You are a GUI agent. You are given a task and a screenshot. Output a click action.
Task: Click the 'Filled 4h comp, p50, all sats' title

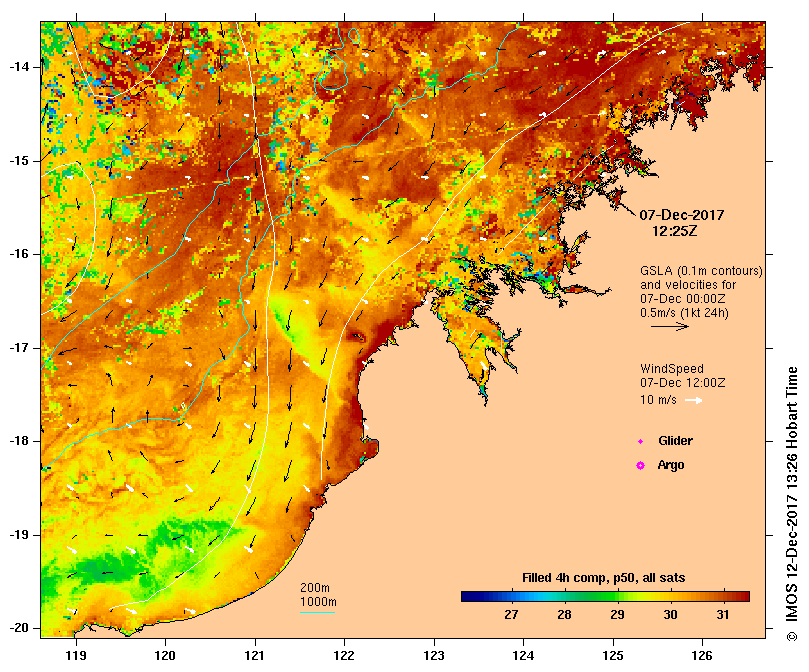pyautogui.click(x=604, y=578)
